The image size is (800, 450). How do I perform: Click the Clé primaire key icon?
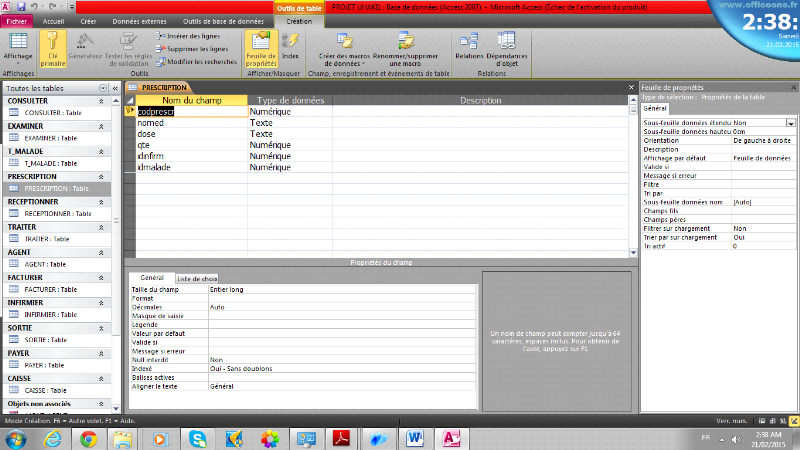coord(52,45)
